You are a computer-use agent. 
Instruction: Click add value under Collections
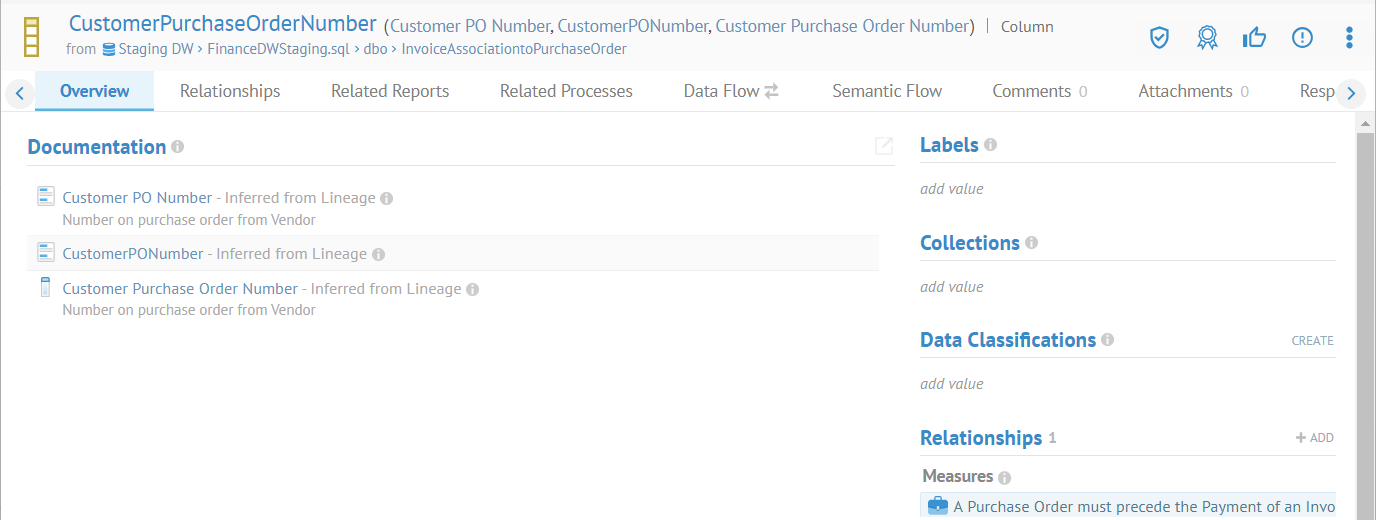(x=952, y=287)
